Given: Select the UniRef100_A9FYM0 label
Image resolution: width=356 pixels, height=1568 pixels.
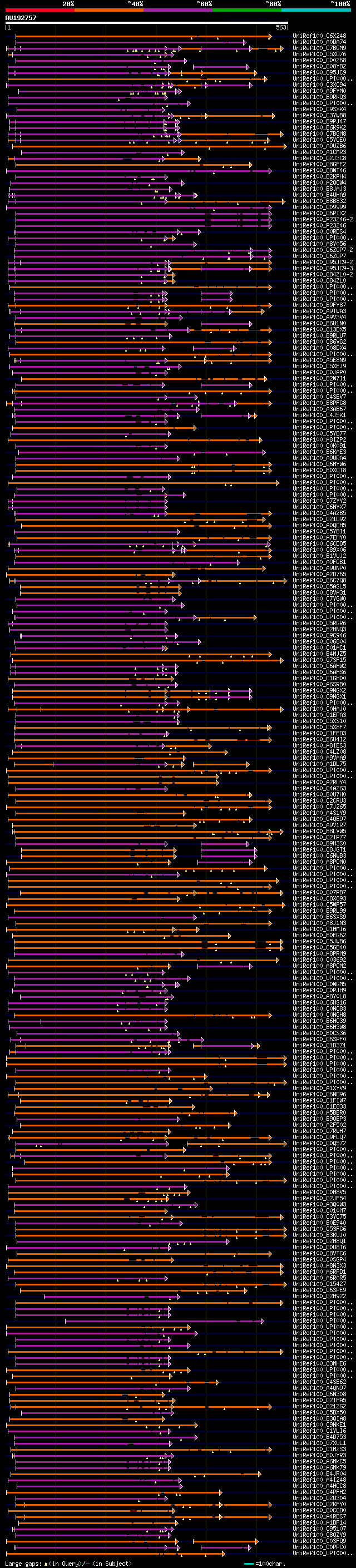Looking at the screenshot, I should pos(319,91).
